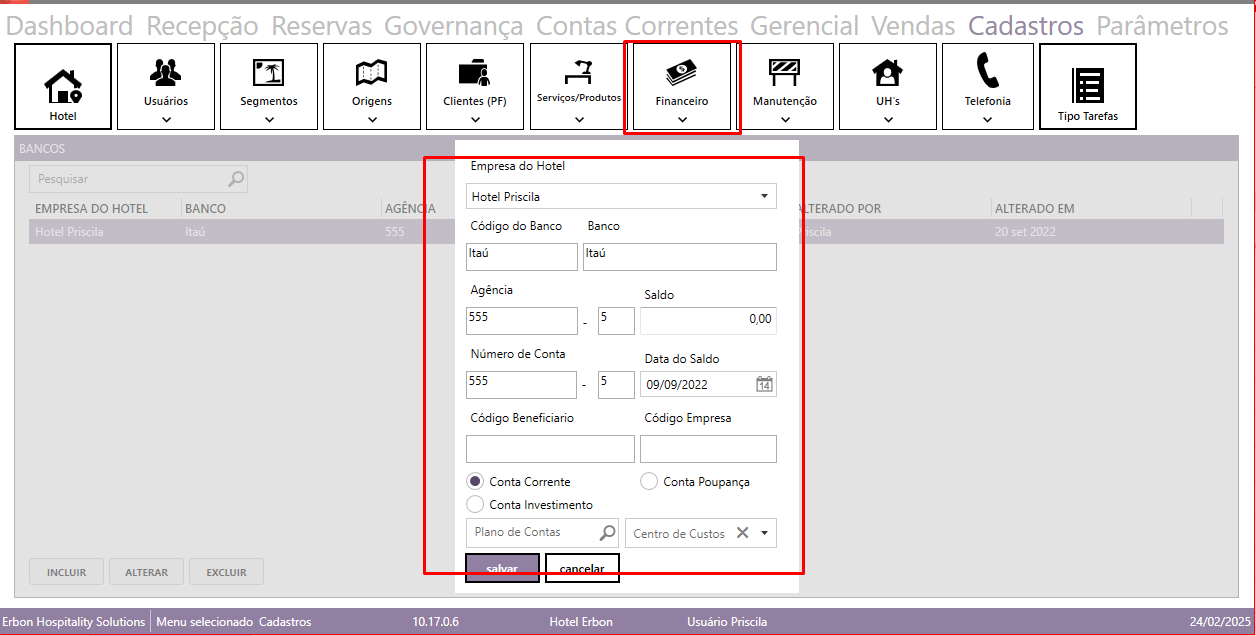This screenshot has height=636, width=1256.
Task: Open the Origens map icon
Action: (x=372, y=72)
